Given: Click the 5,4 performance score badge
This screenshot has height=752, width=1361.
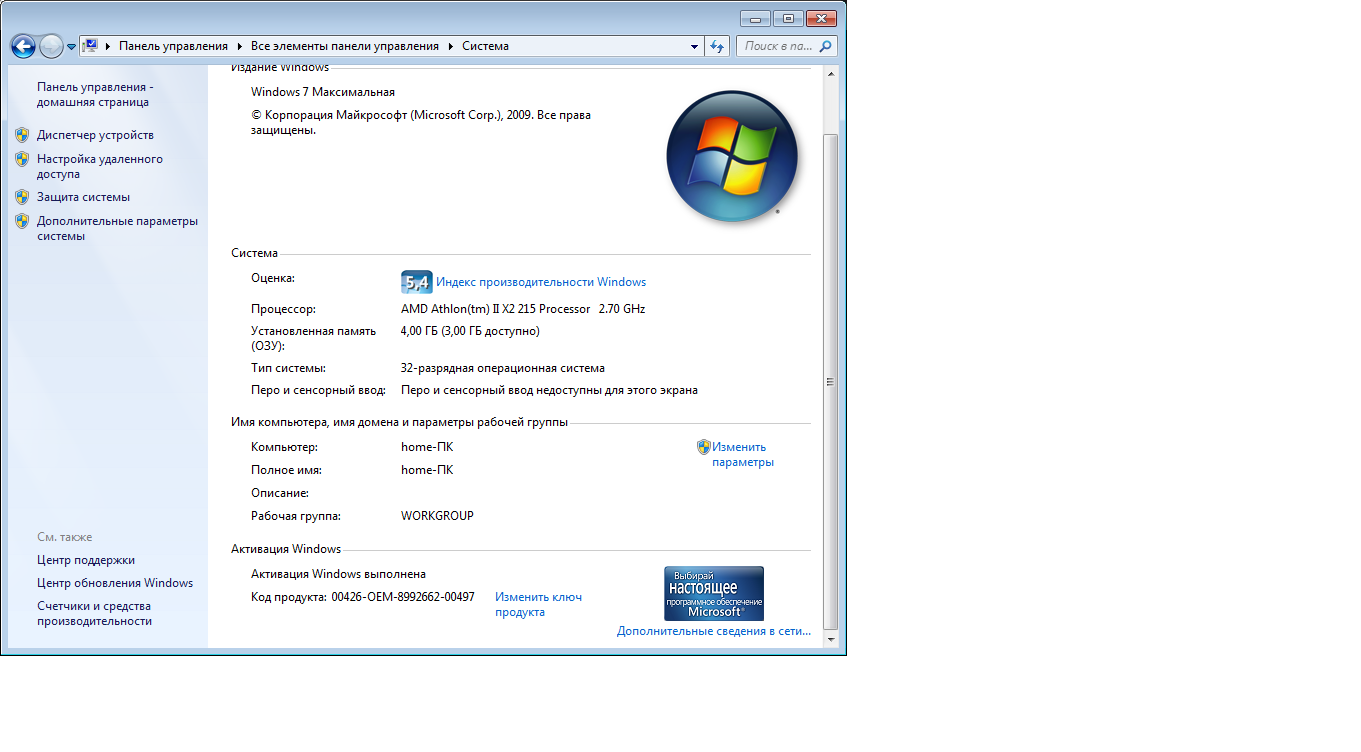Looking at the screenshot, I should click(x=416, y=282).
